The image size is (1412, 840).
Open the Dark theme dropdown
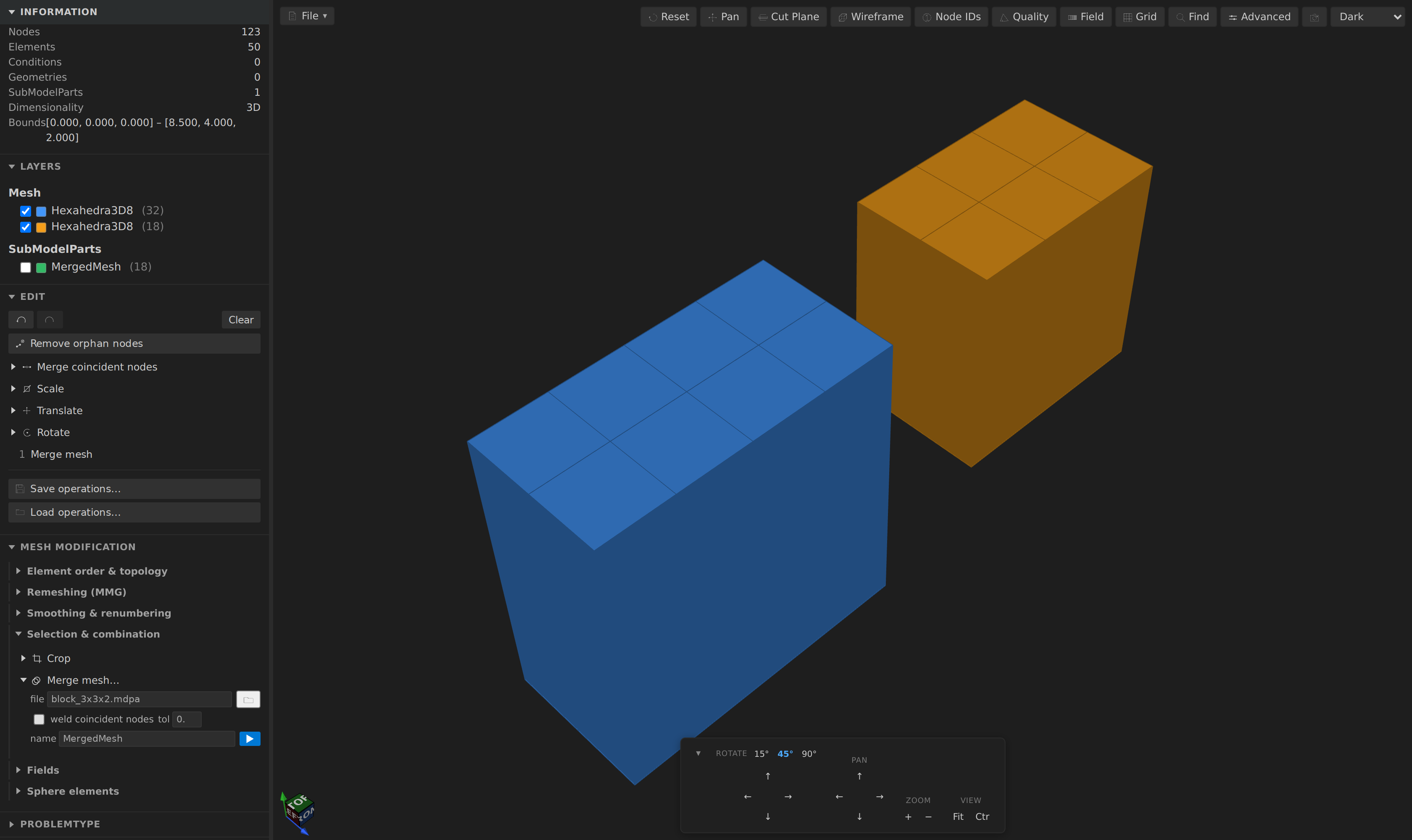[1367, 16]
